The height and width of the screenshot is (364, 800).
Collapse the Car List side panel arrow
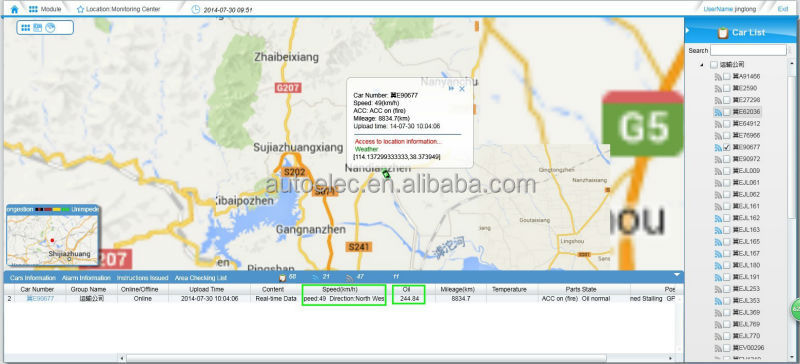pyautogui.click(x=688, y=31)
